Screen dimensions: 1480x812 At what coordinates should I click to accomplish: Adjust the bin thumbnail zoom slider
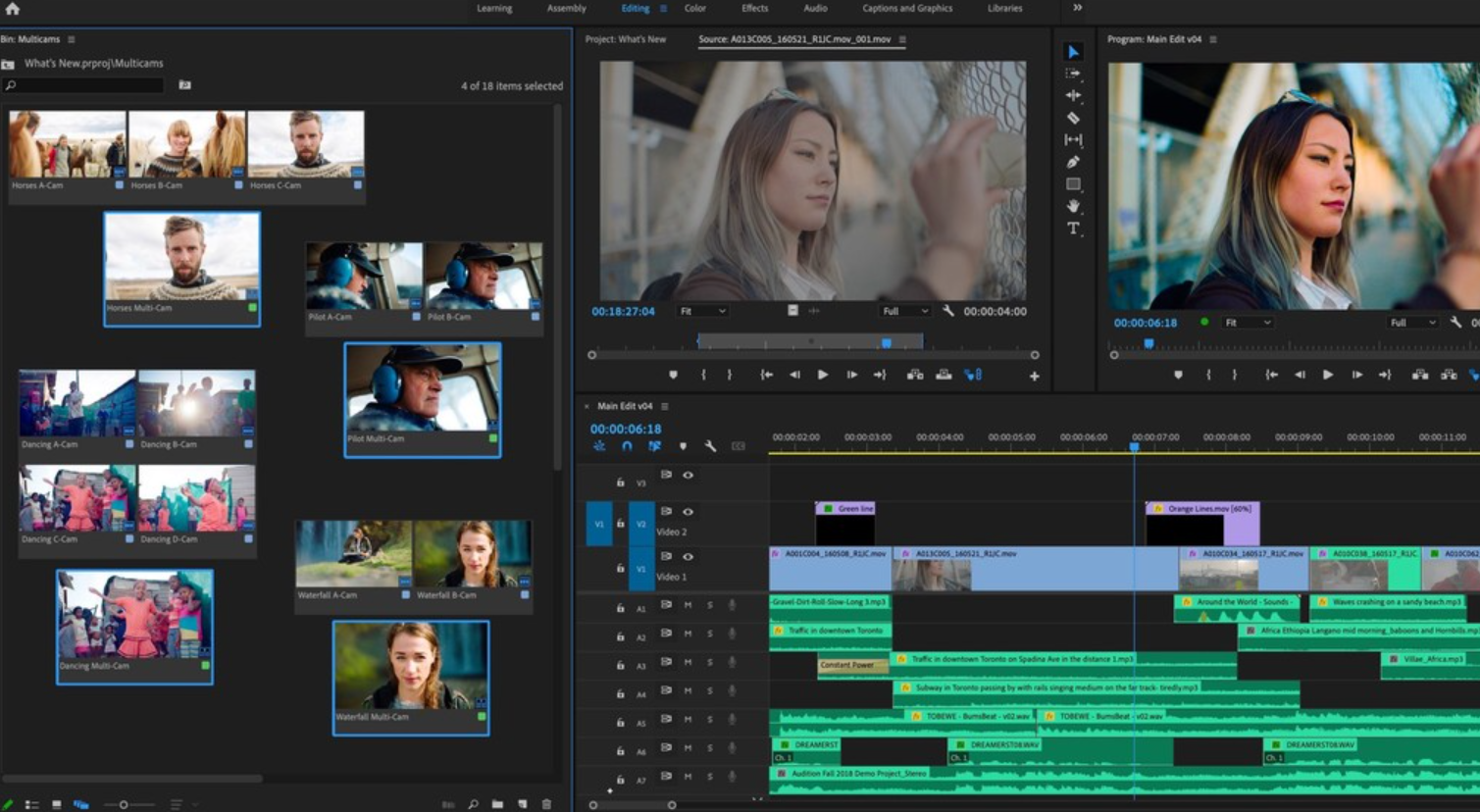130,804
